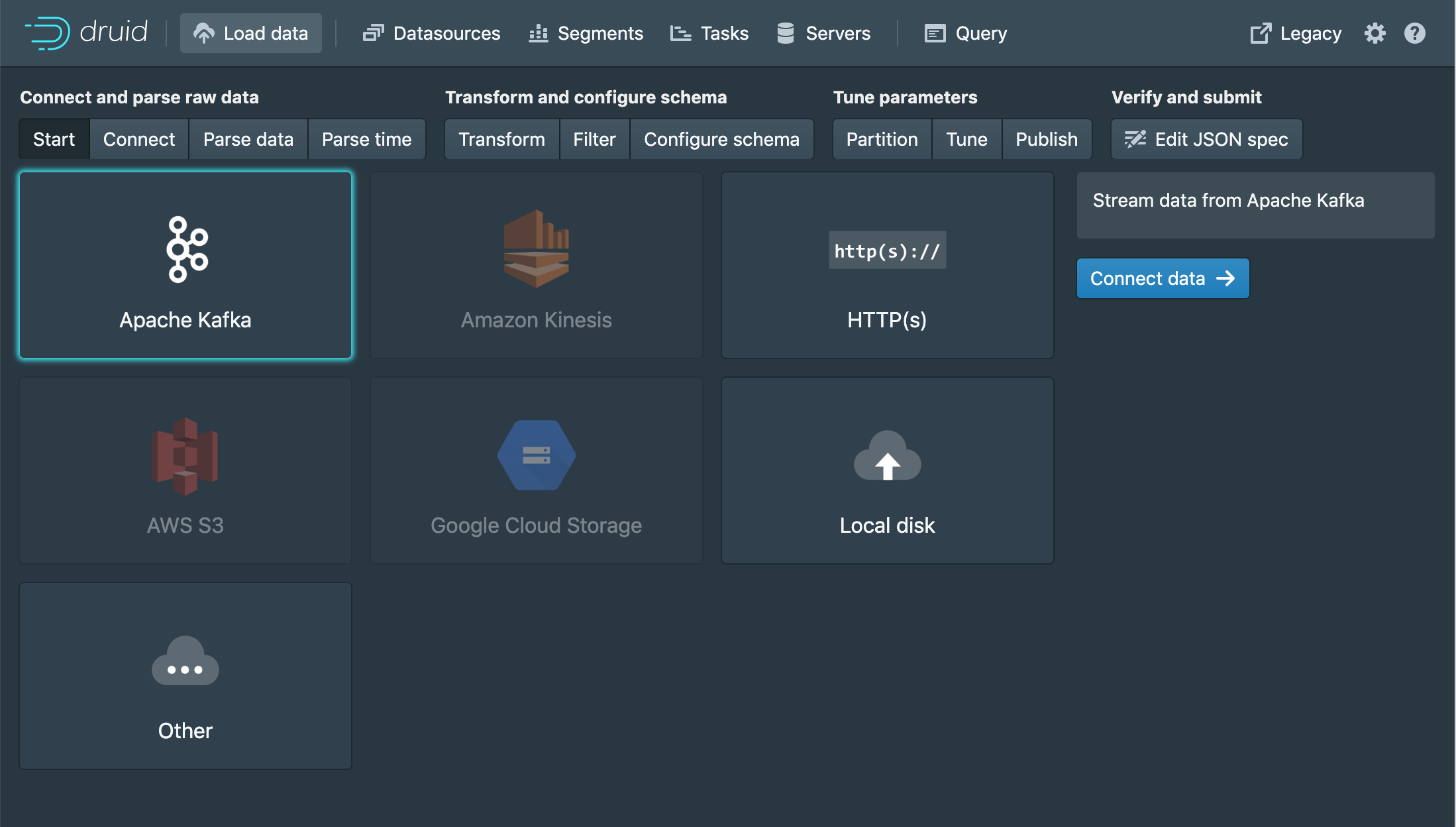Screen dimensions: 1456x827
Task: Switch to the Parse time step
Action: tap(366, 139)
